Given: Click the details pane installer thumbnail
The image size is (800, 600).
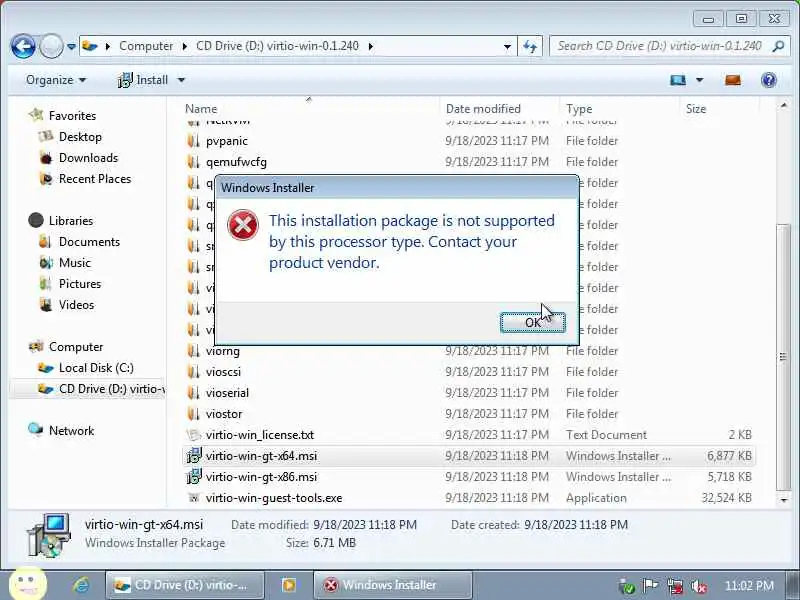Looking at the screenshot, I should point(48,535).
